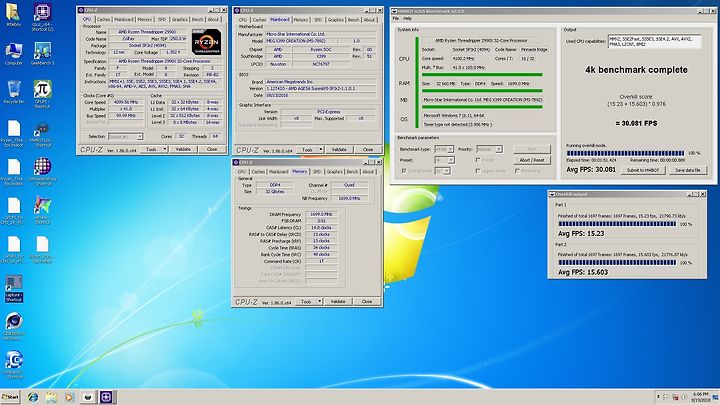Open Windows Explorer folder on the taskbar
This screenshot has height=405, width=720.
51,397
